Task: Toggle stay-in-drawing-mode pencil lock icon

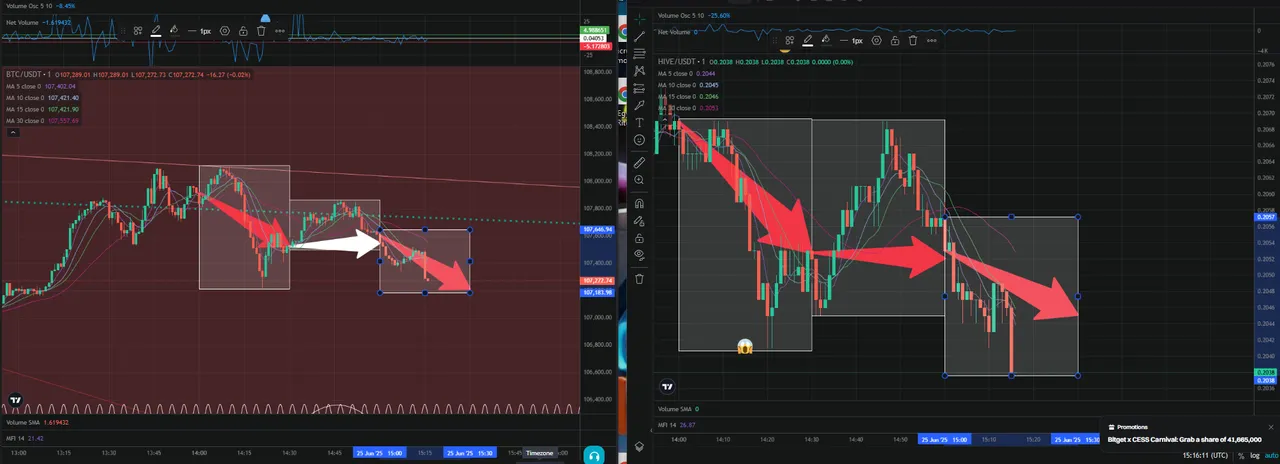Action: [x=639, y=219]
